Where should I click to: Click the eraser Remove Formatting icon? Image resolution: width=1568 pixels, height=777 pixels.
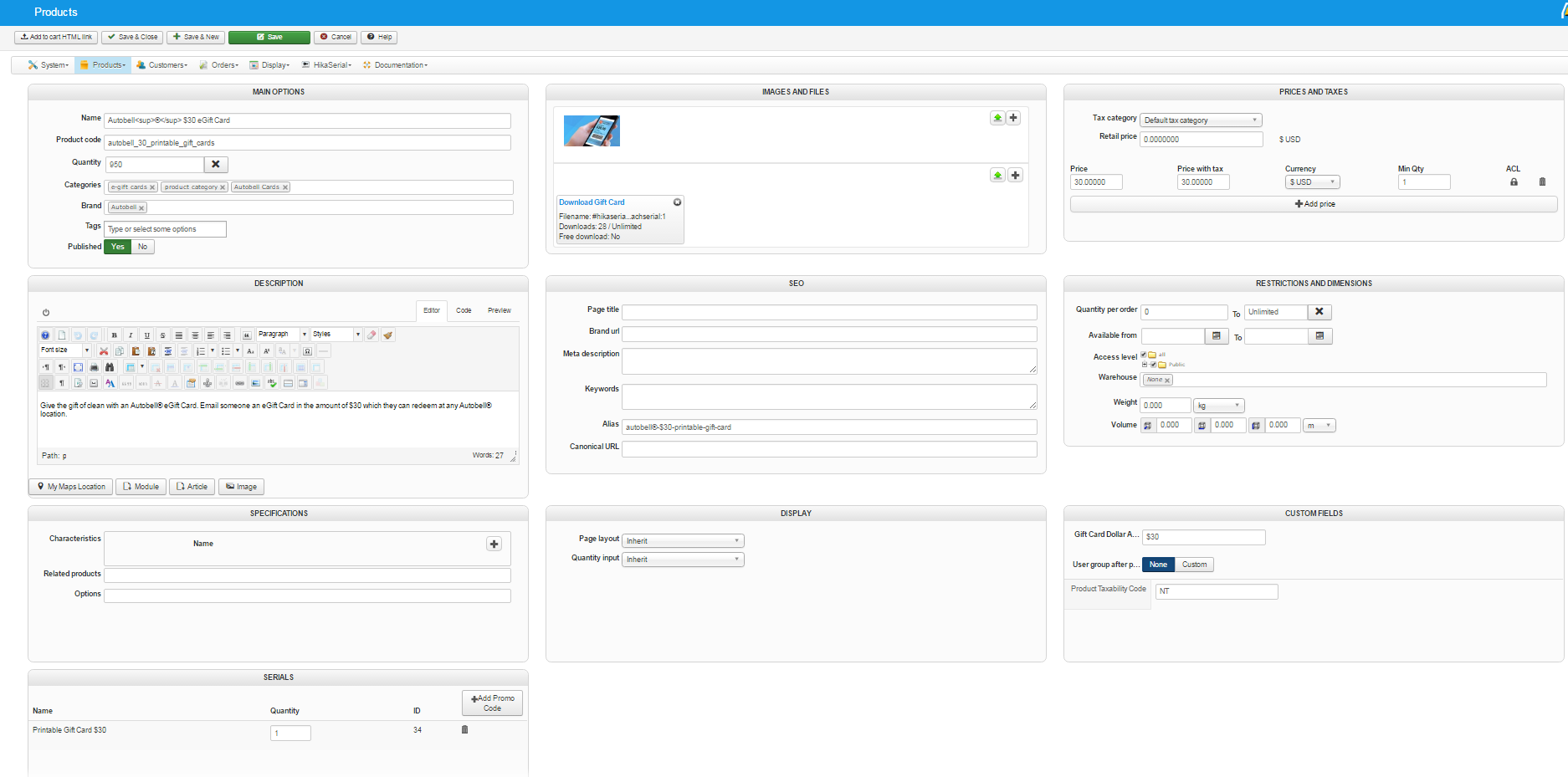372,335
